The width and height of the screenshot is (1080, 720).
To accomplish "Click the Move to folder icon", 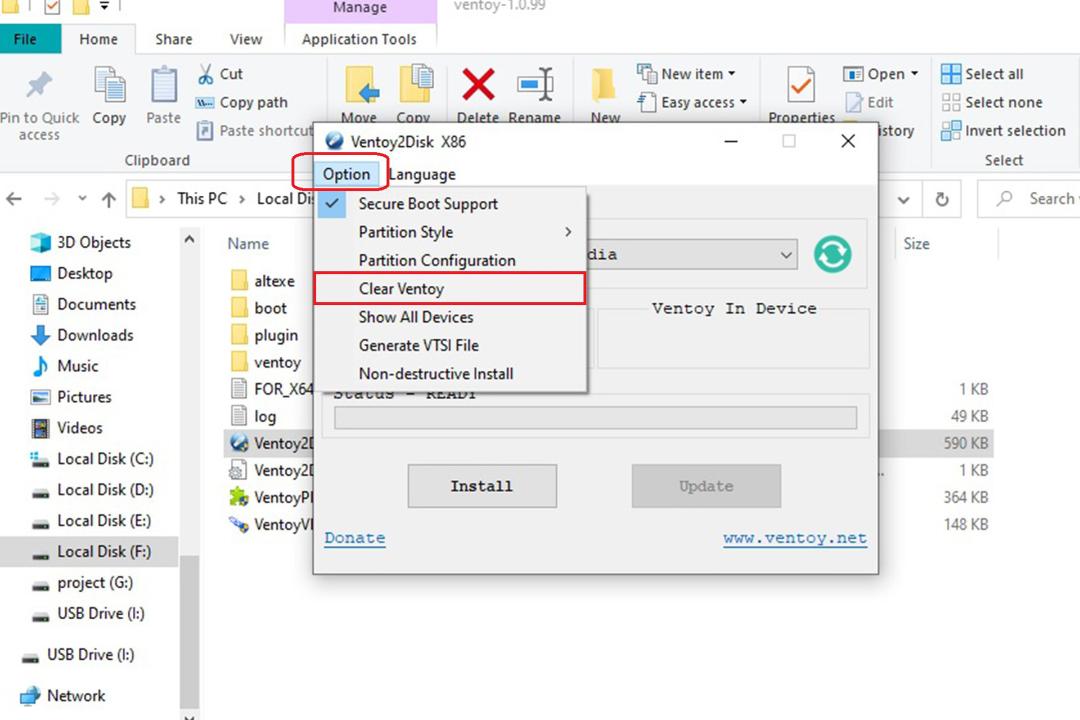I will (x=360, y=85).
